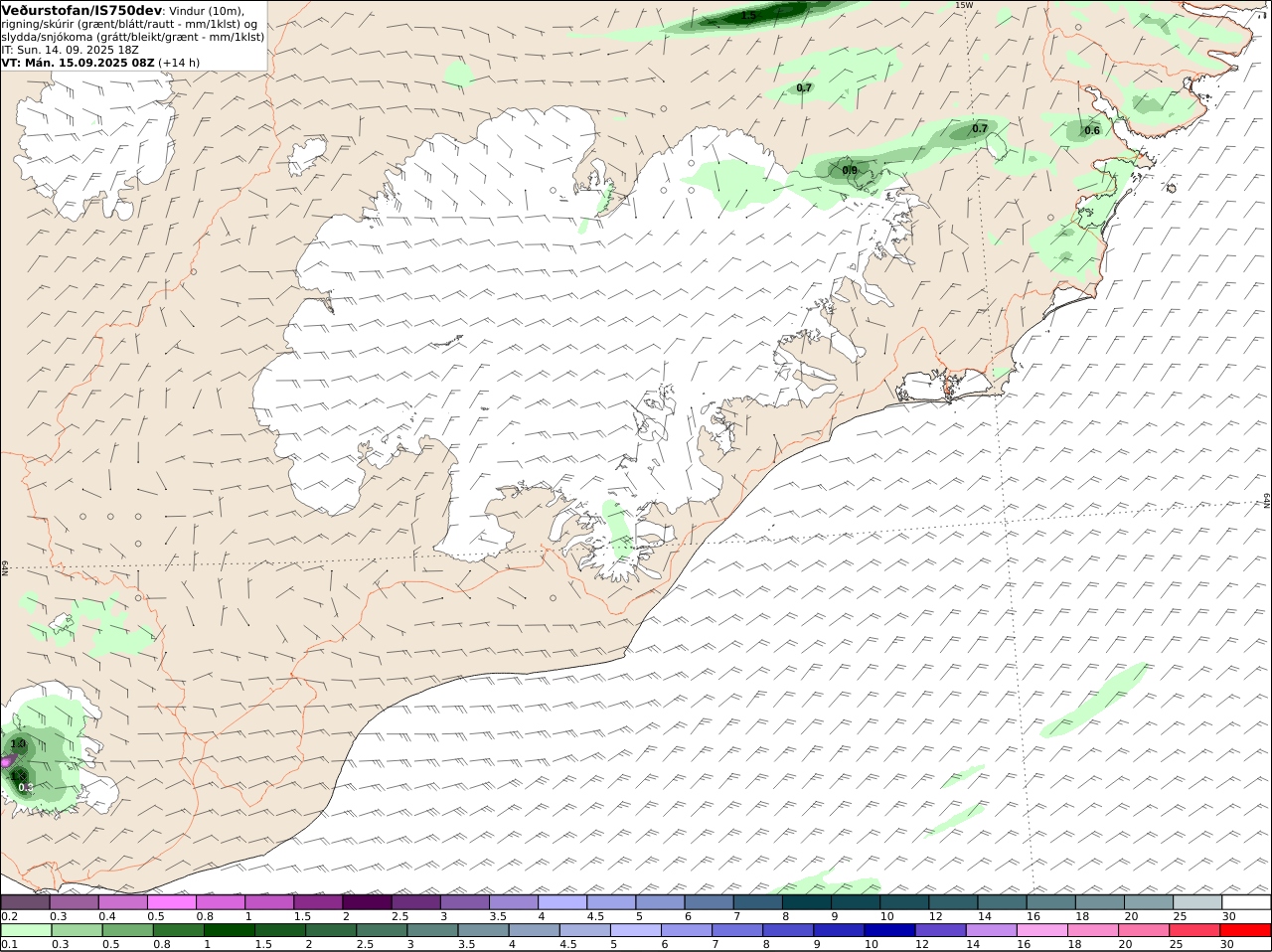This screenshot has width=1272, height=952.
Task: Pick the violet 12 mm rain swatch
Action: (x=941, y=931)
